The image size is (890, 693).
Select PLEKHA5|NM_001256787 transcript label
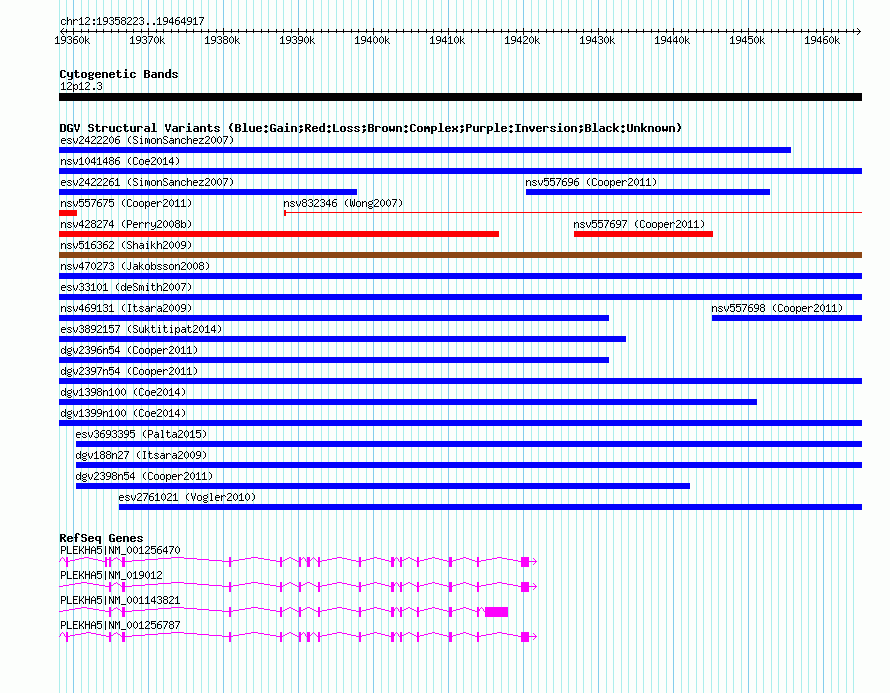(120, 625)
